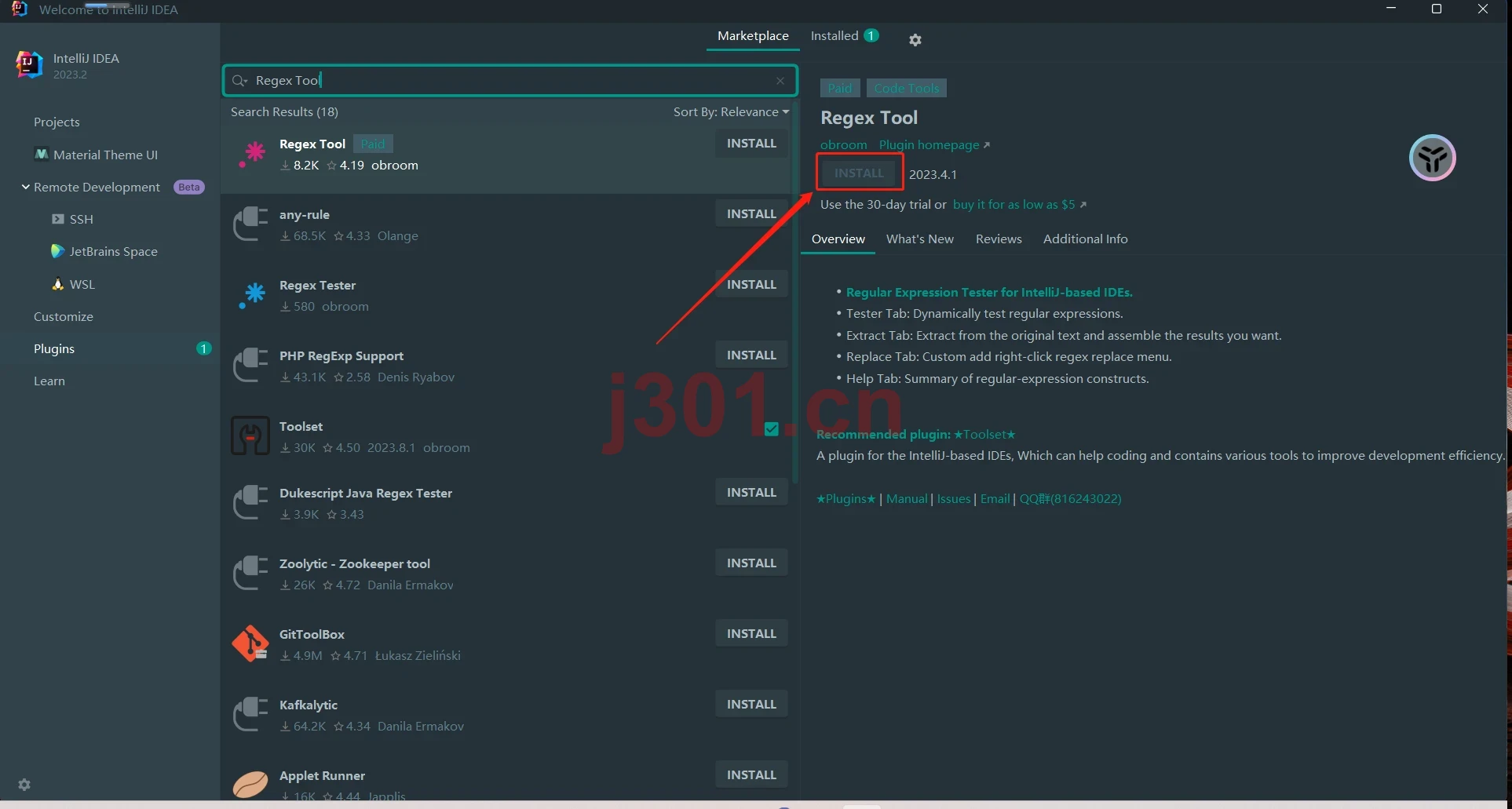Open the Manual link
1512x809 pixels.
point(907,499)
